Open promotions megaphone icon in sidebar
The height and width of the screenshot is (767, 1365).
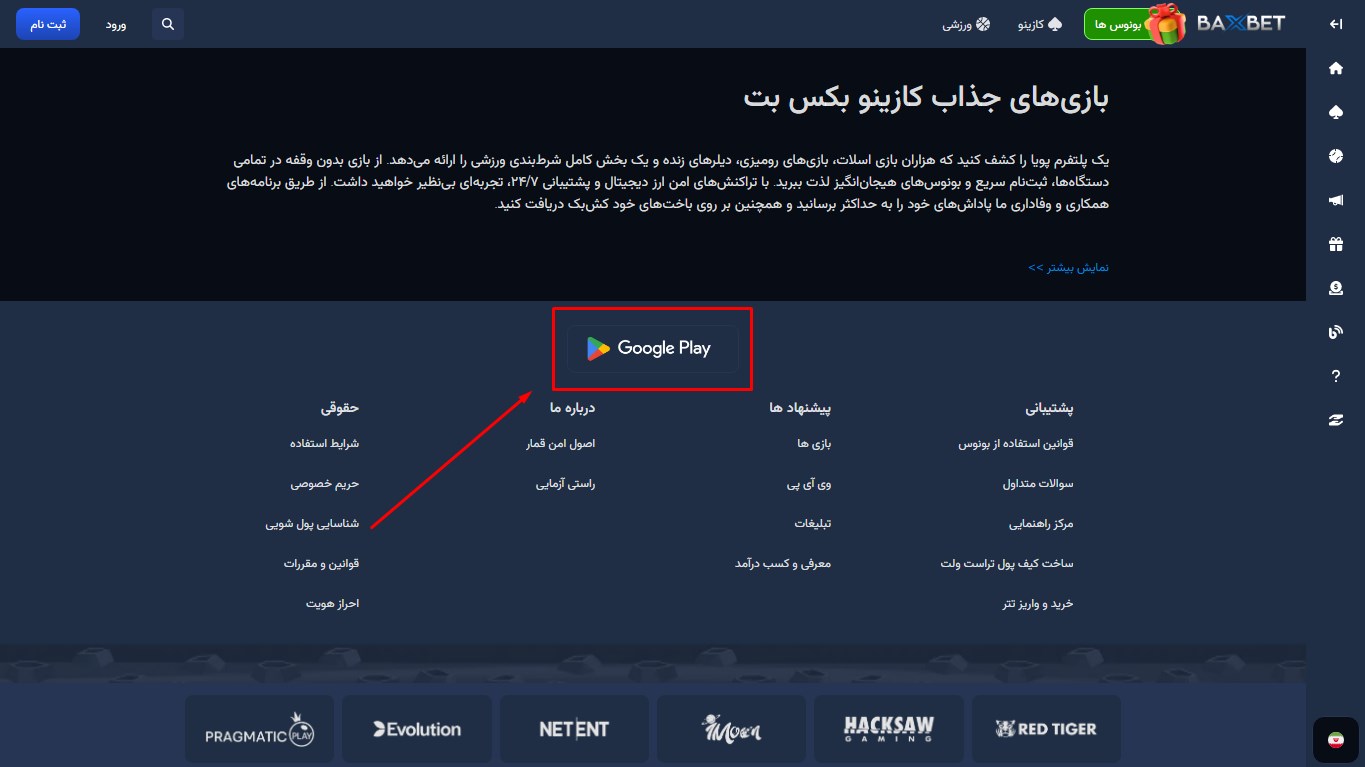1335,201
